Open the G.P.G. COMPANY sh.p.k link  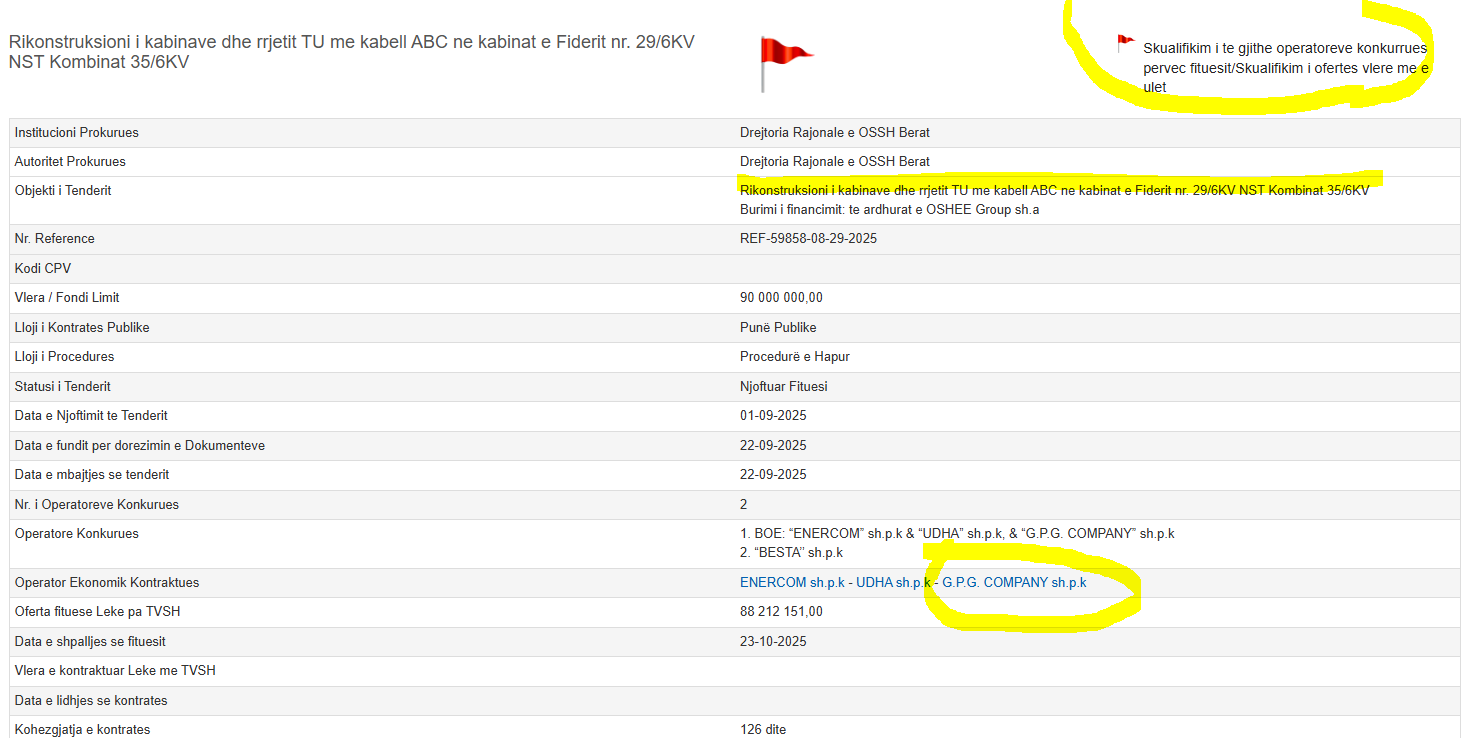click(x=1013, y=583)
